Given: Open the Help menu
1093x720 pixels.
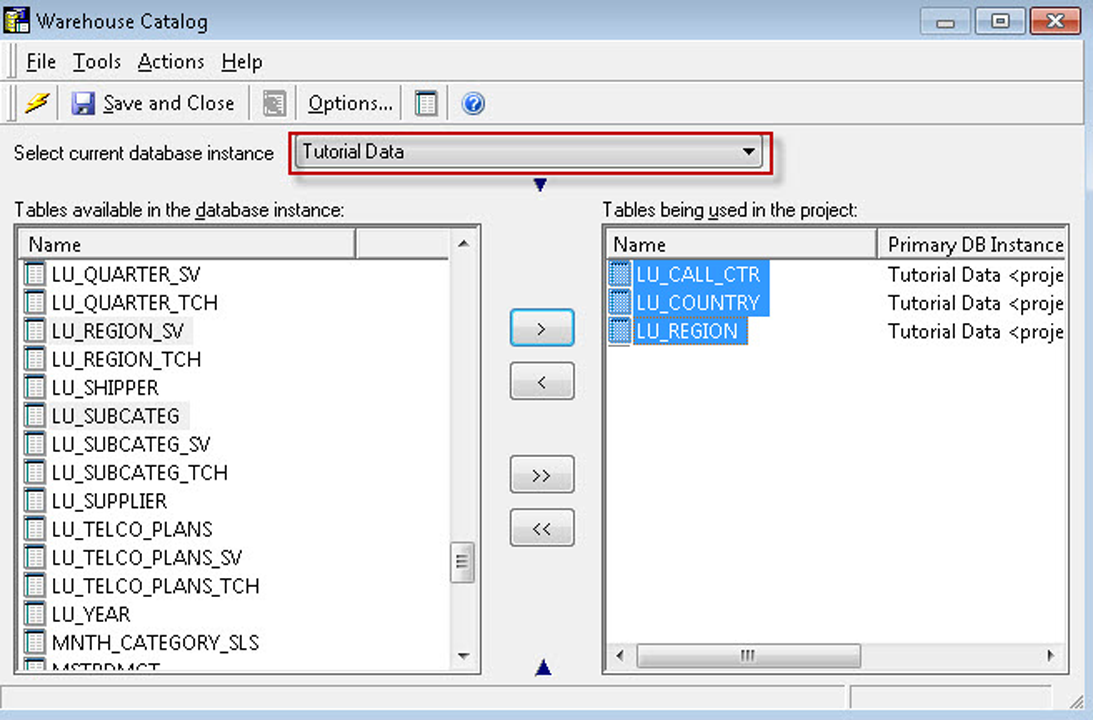Looking at the screenshot, I should 242,62.
